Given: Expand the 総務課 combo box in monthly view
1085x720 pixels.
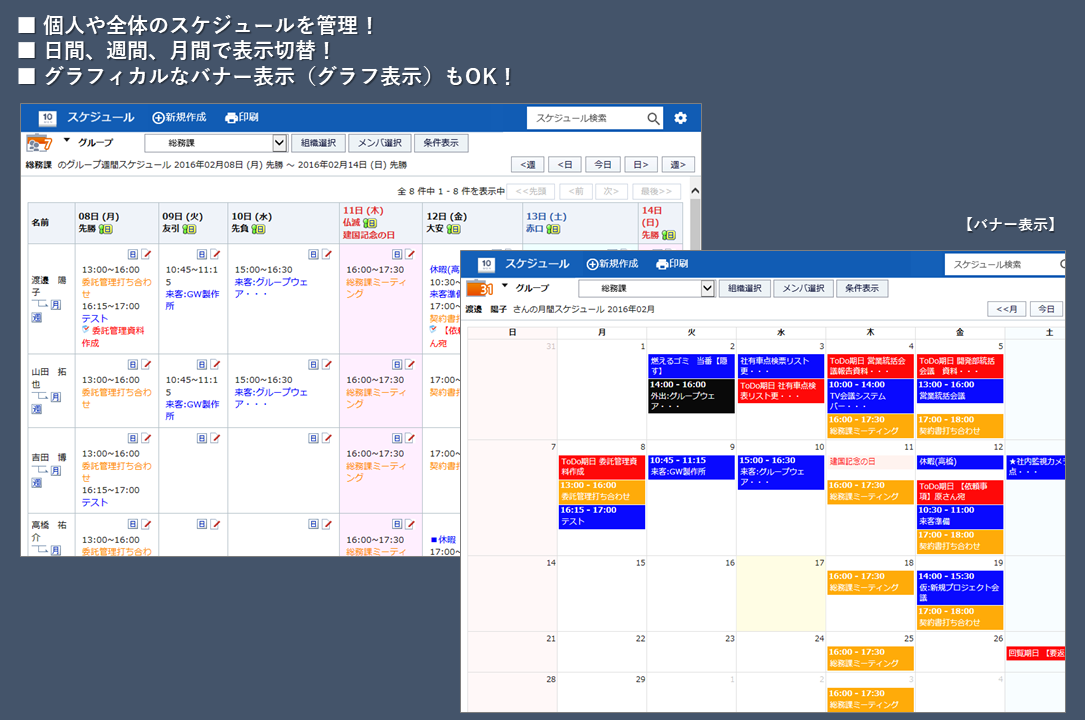Looking at the screenshot, I should pyautogui.click(x=708, y=288).
